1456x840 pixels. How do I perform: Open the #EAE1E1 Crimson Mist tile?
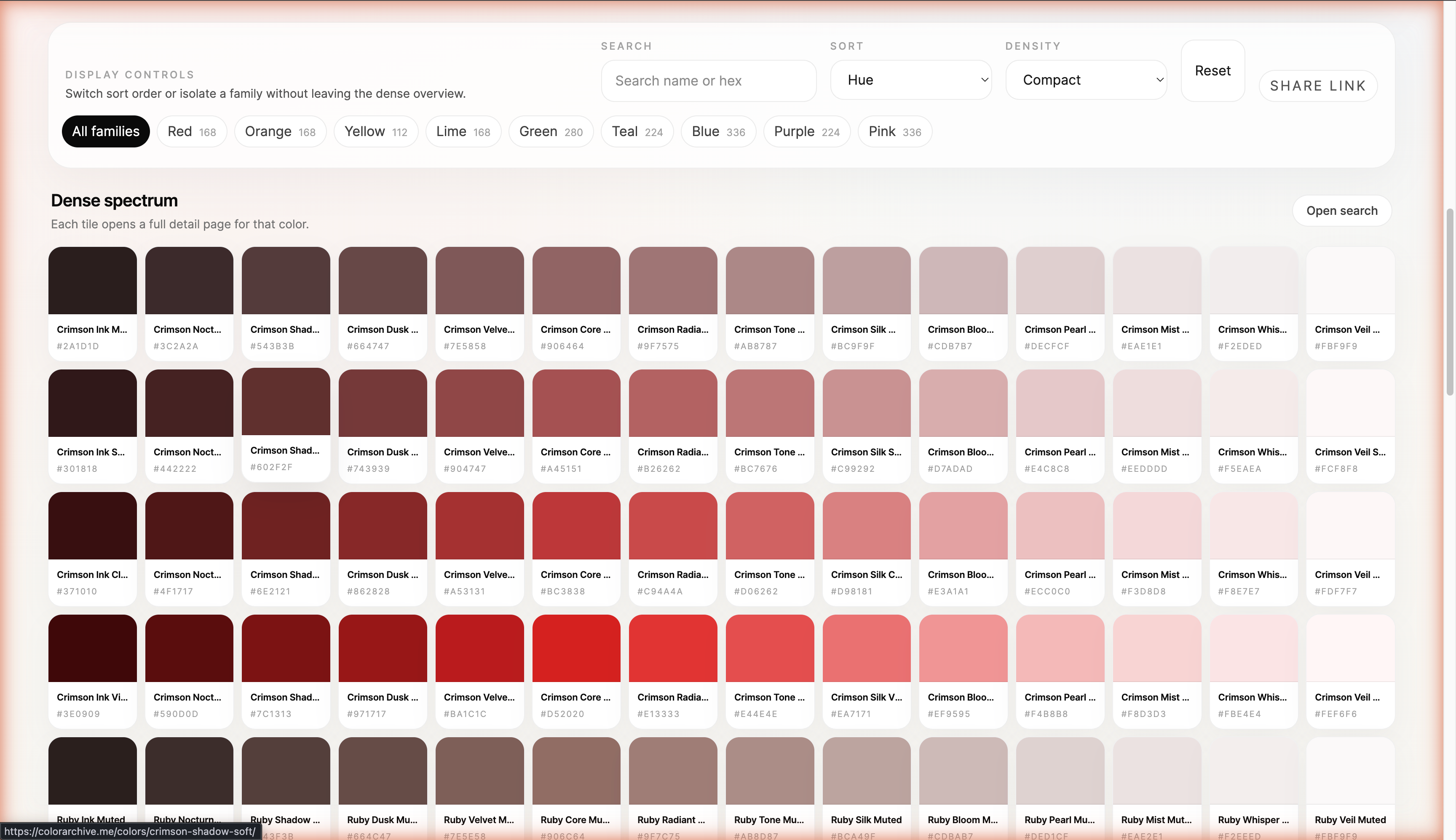pos(1156,303)
